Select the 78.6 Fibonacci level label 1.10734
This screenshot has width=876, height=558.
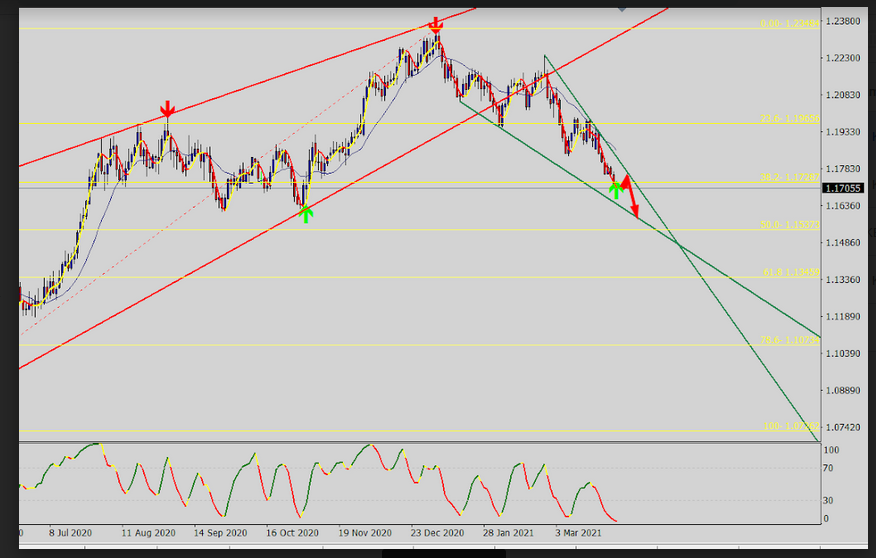click(x=789, y=340)
